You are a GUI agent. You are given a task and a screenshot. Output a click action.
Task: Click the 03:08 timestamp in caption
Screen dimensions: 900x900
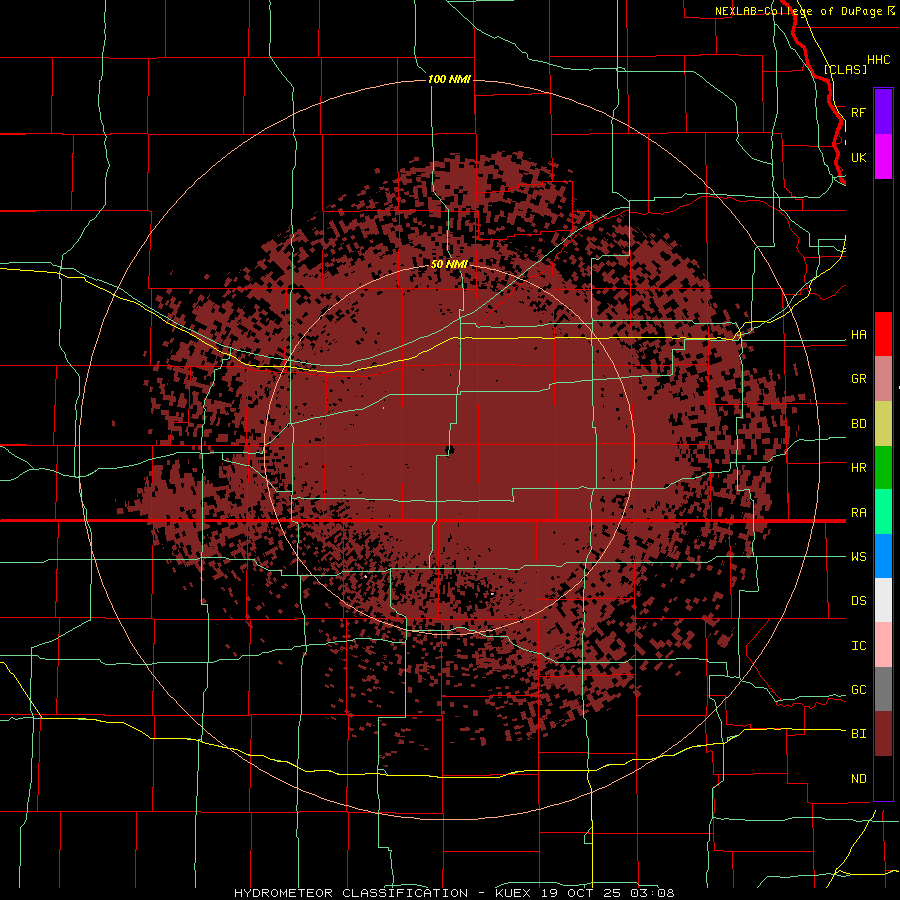(651, 893)
